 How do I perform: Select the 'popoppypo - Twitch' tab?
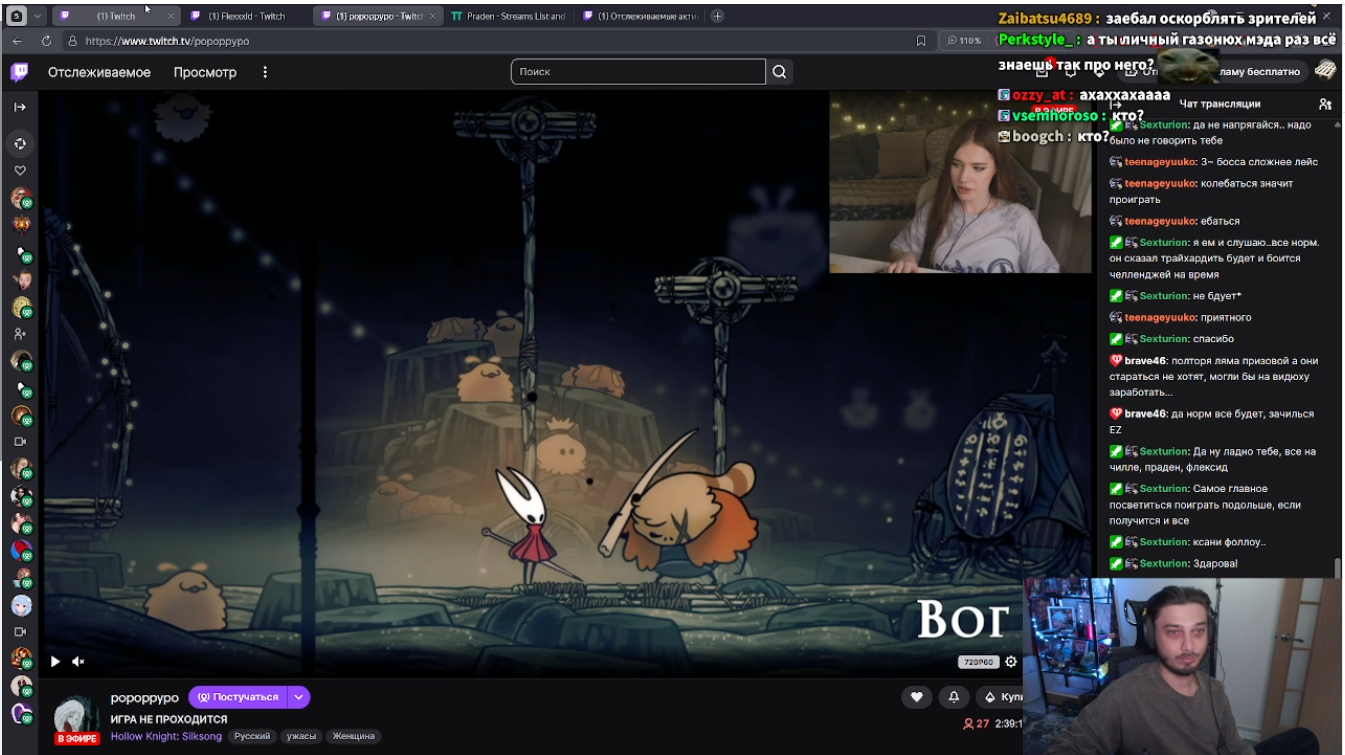click(x=379, y=16)
